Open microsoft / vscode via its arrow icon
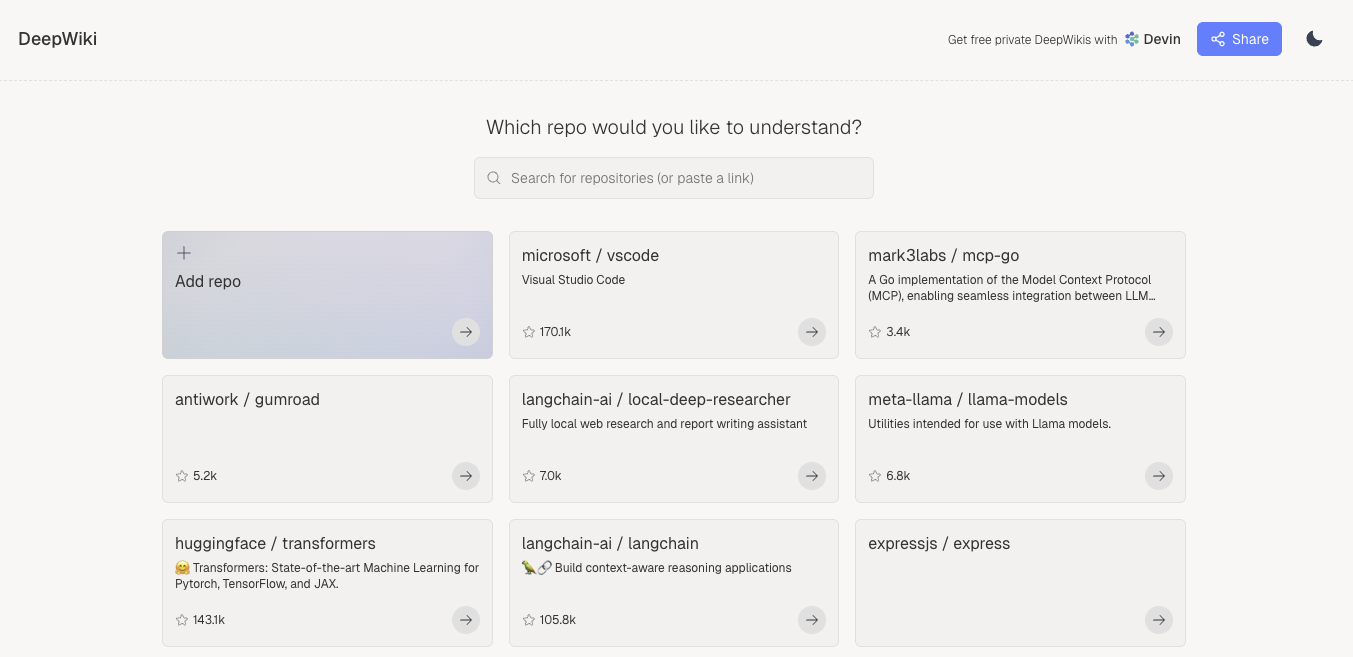This screenshot has width=1353, height=657. (x=812, y=332)
